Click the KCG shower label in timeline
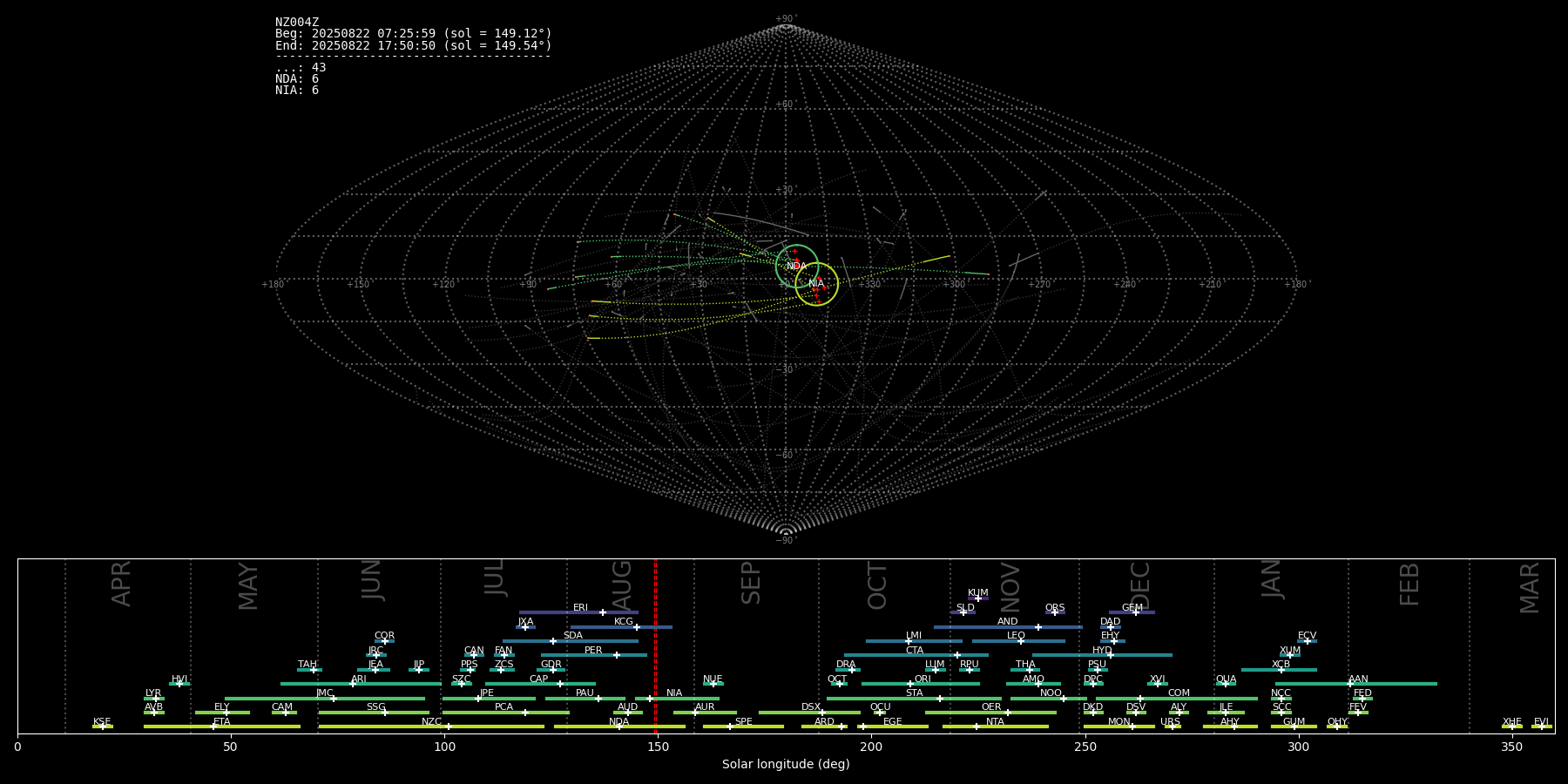 click(x=624, y=622)
